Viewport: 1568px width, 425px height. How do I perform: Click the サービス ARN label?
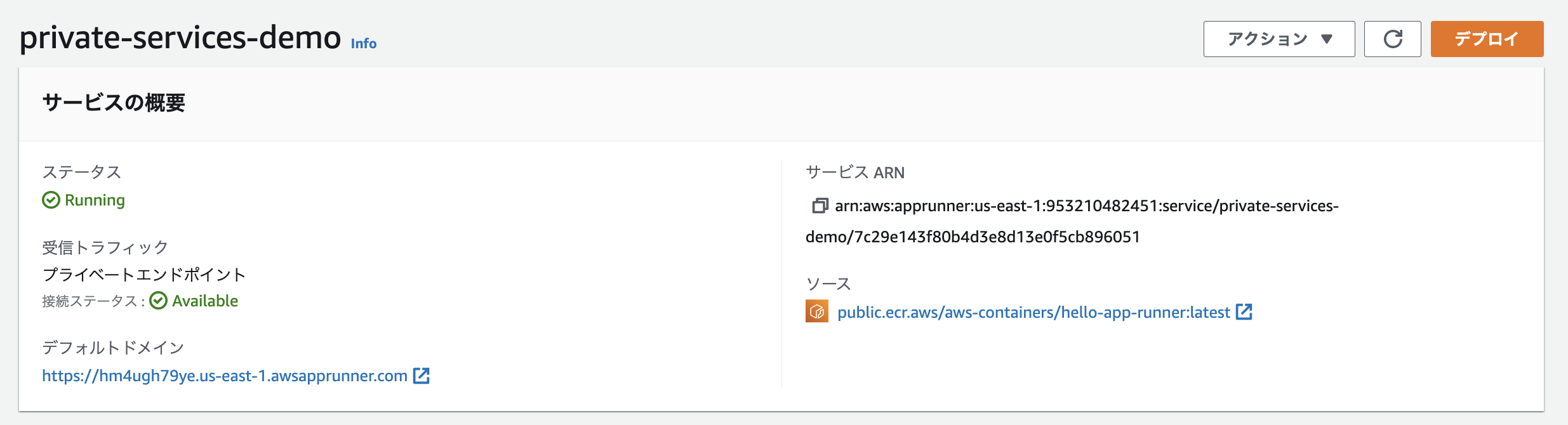[x=855, y=172]
